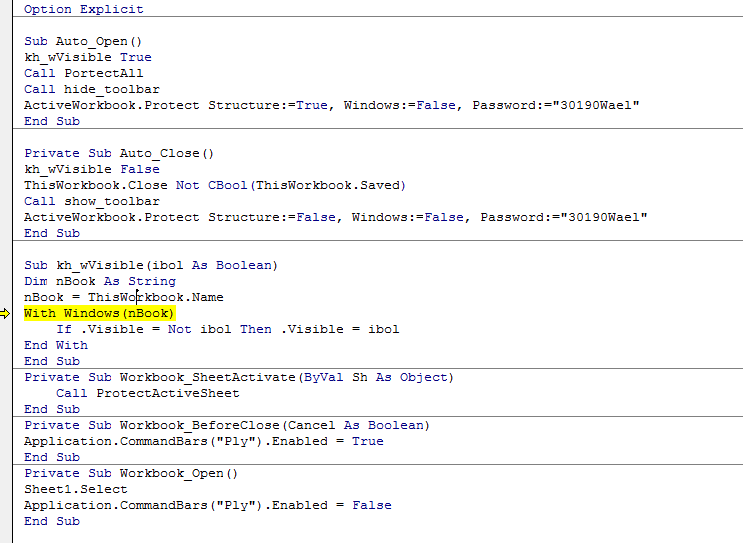Place cursor on Option Explicit line

[x=84, y=9]
